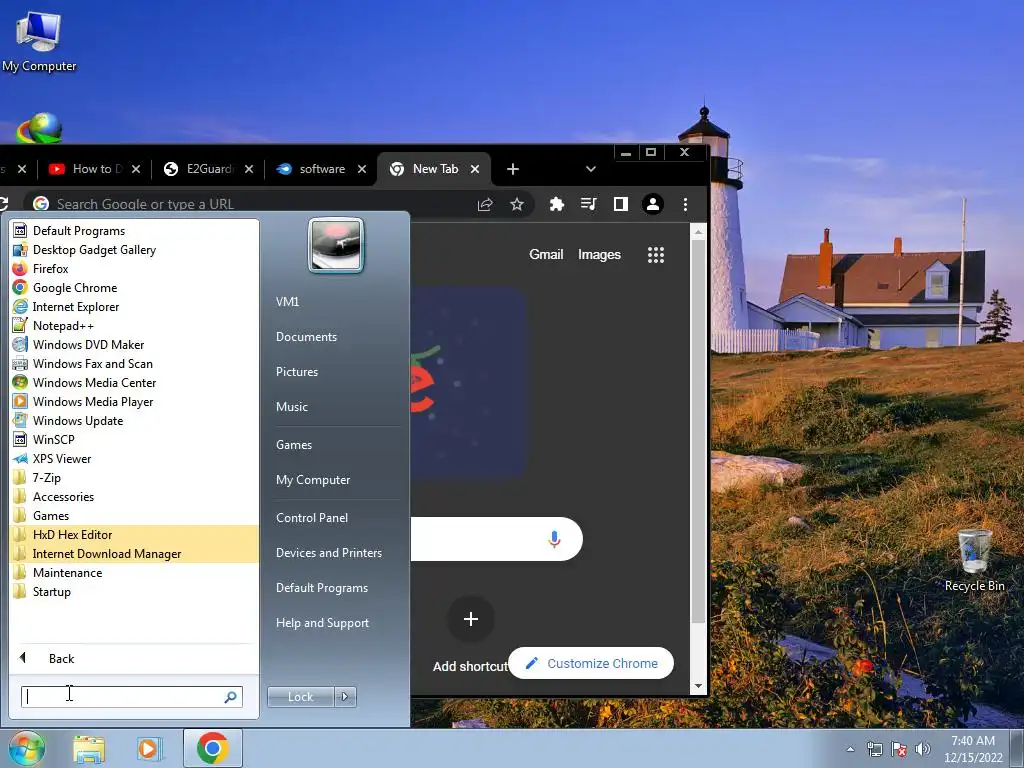Screen dimensions: 1024x768
Task: Open Devices and Printers
Action: [x=328, y=552]
